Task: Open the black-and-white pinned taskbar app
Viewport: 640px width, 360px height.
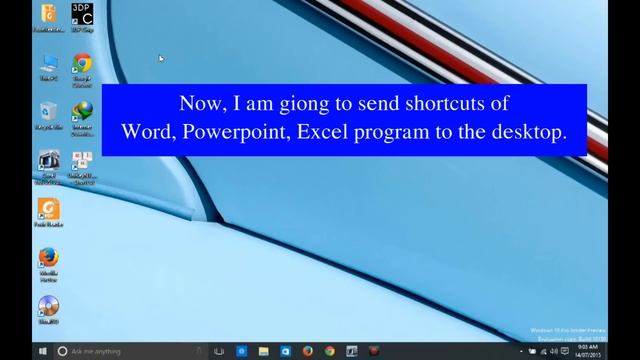Action: pos(352,351)
